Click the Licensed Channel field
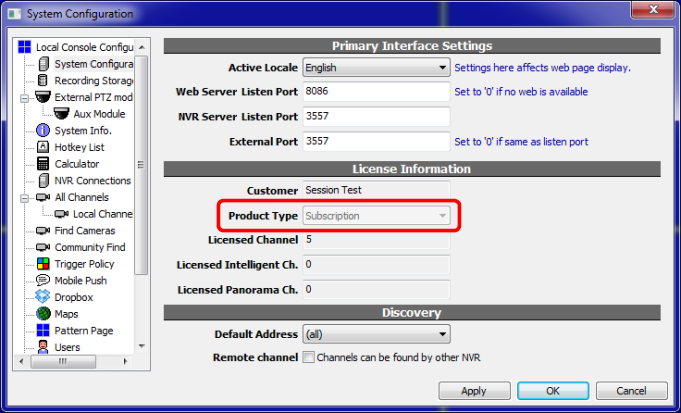The image size is (681, 413). [x=376, y=240]
